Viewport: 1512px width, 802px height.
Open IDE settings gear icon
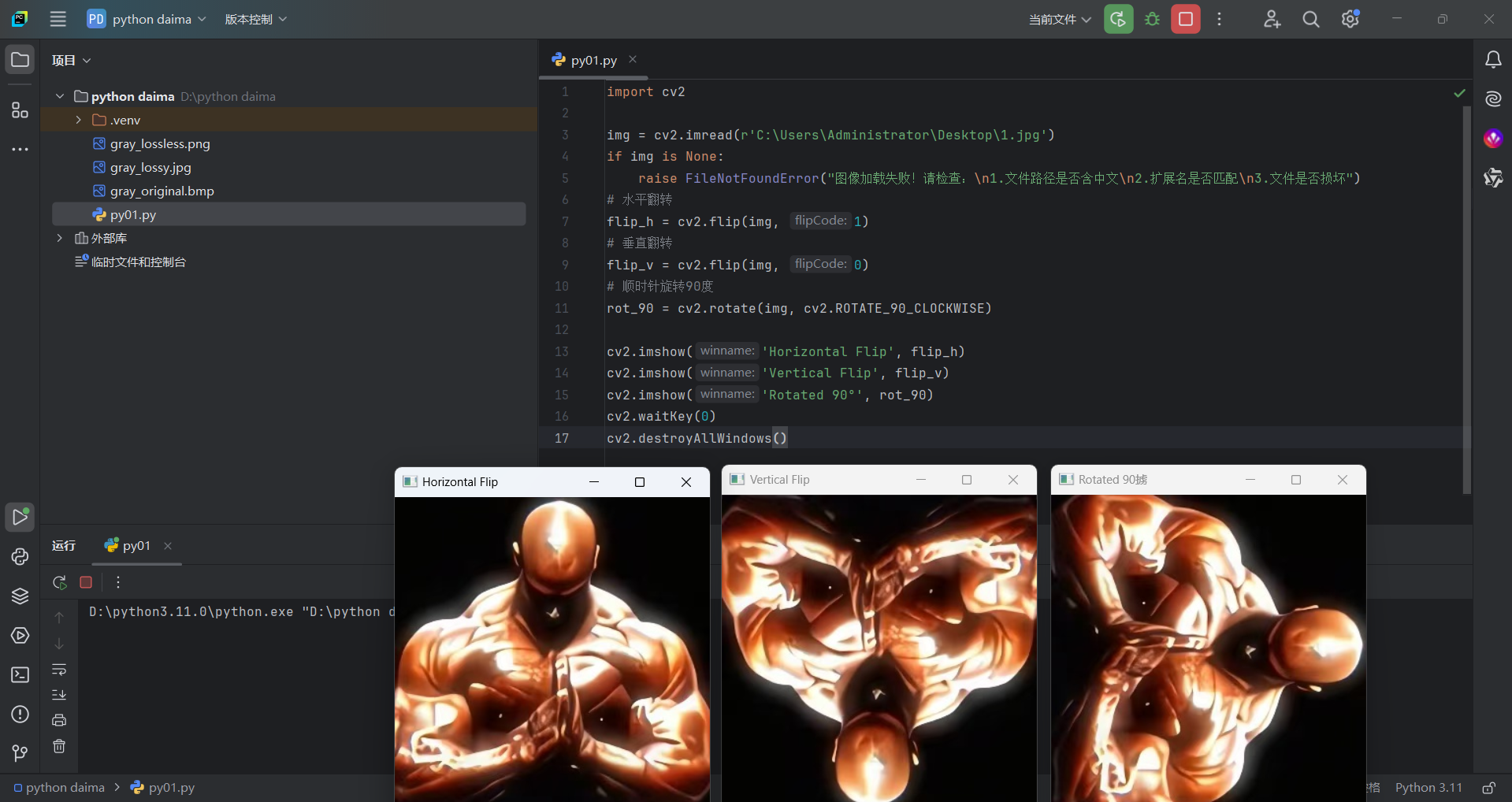[1350, 19]
